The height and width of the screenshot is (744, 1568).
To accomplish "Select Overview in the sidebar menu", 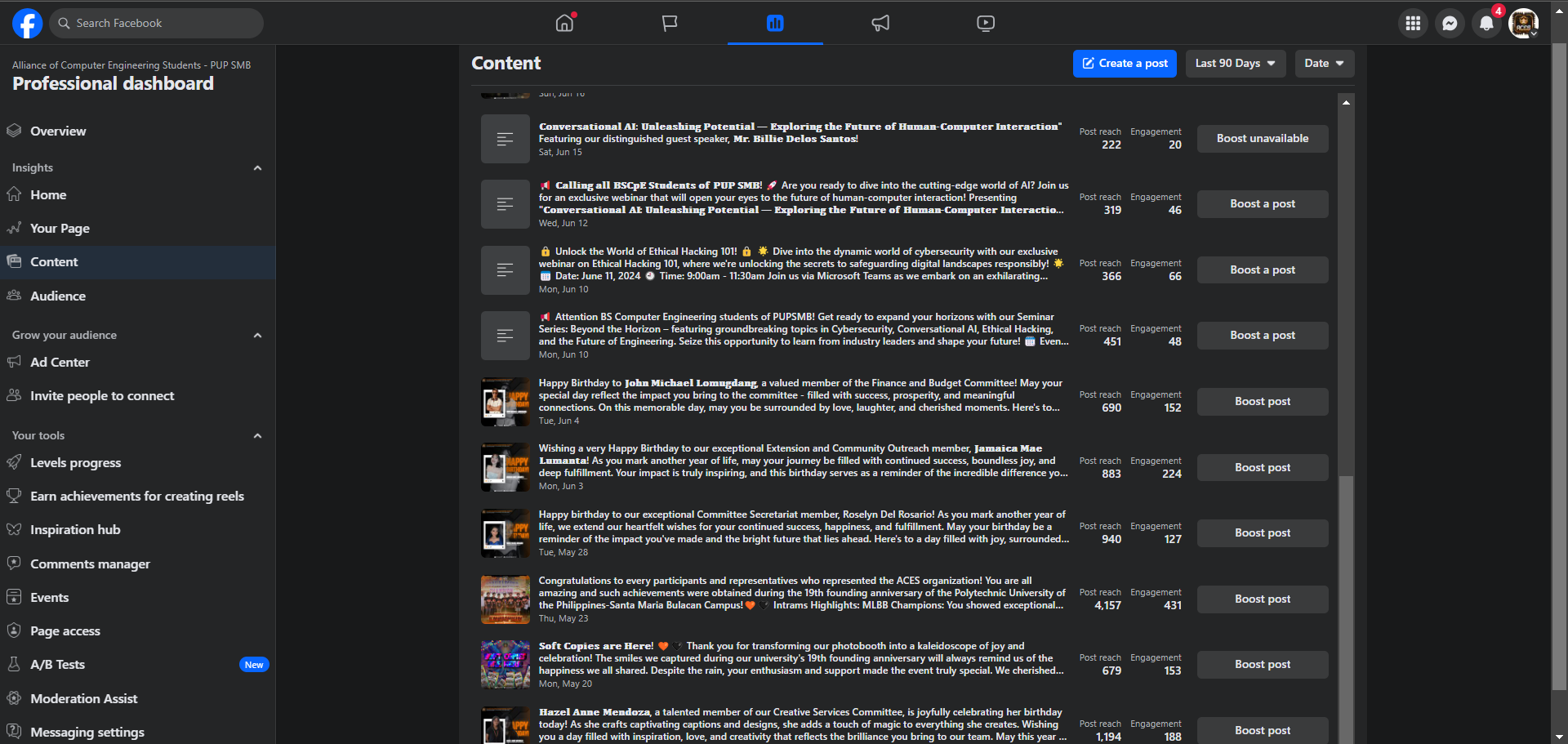I will pyautogui.click(x=137, y=131).
